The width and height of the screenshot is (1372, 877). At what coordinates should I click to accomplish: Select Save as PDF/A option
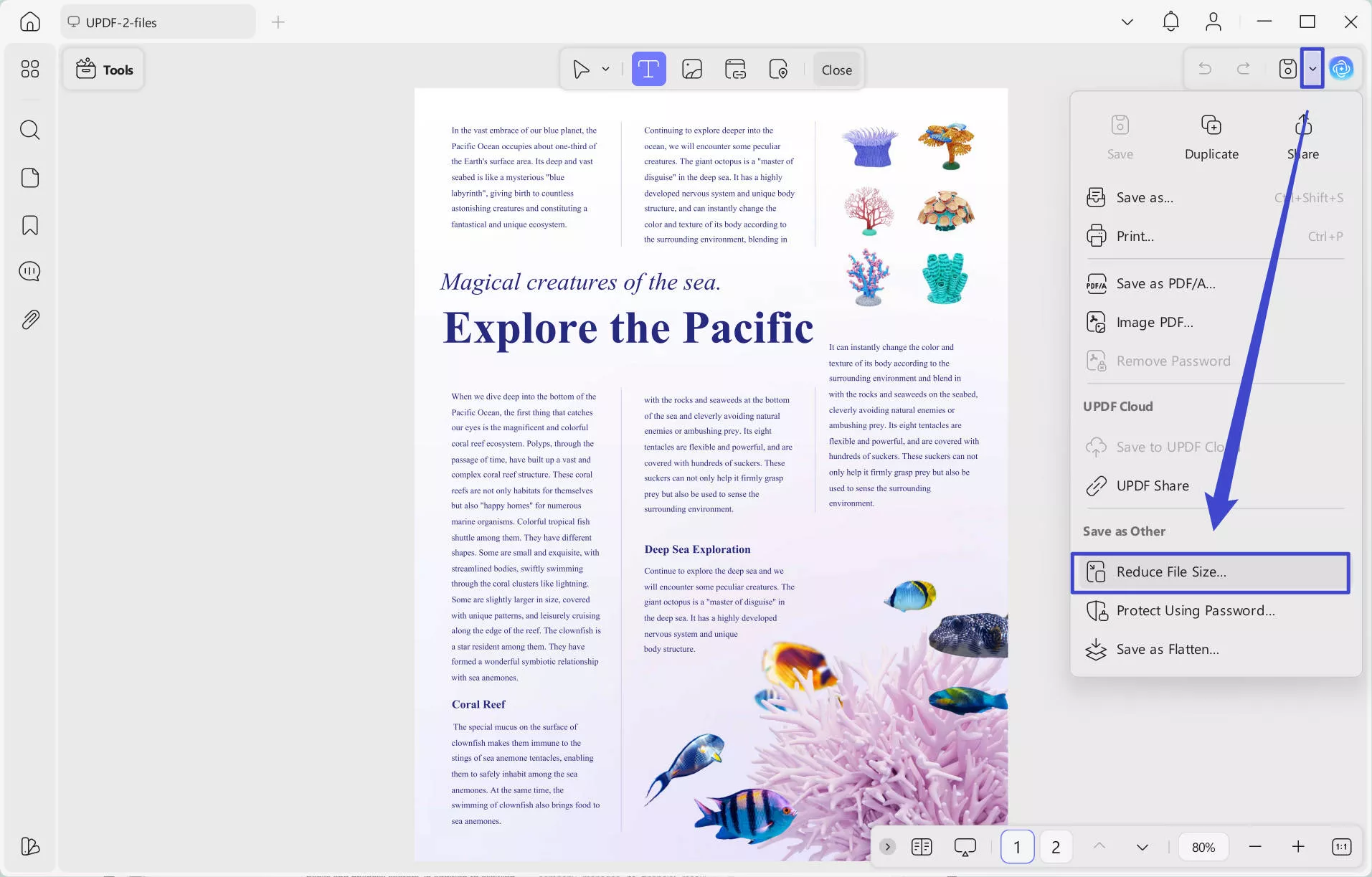tap(1165, 284)
